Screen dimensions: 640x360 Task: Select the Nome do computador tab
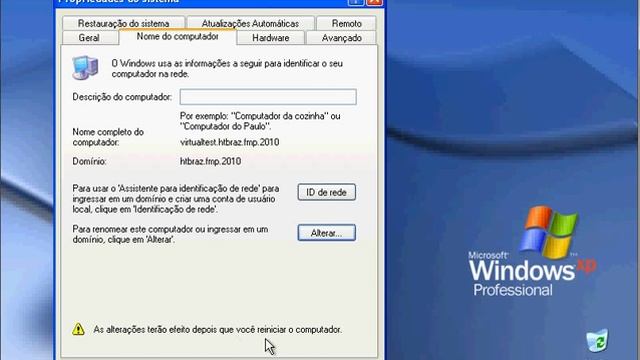(178, 36)
